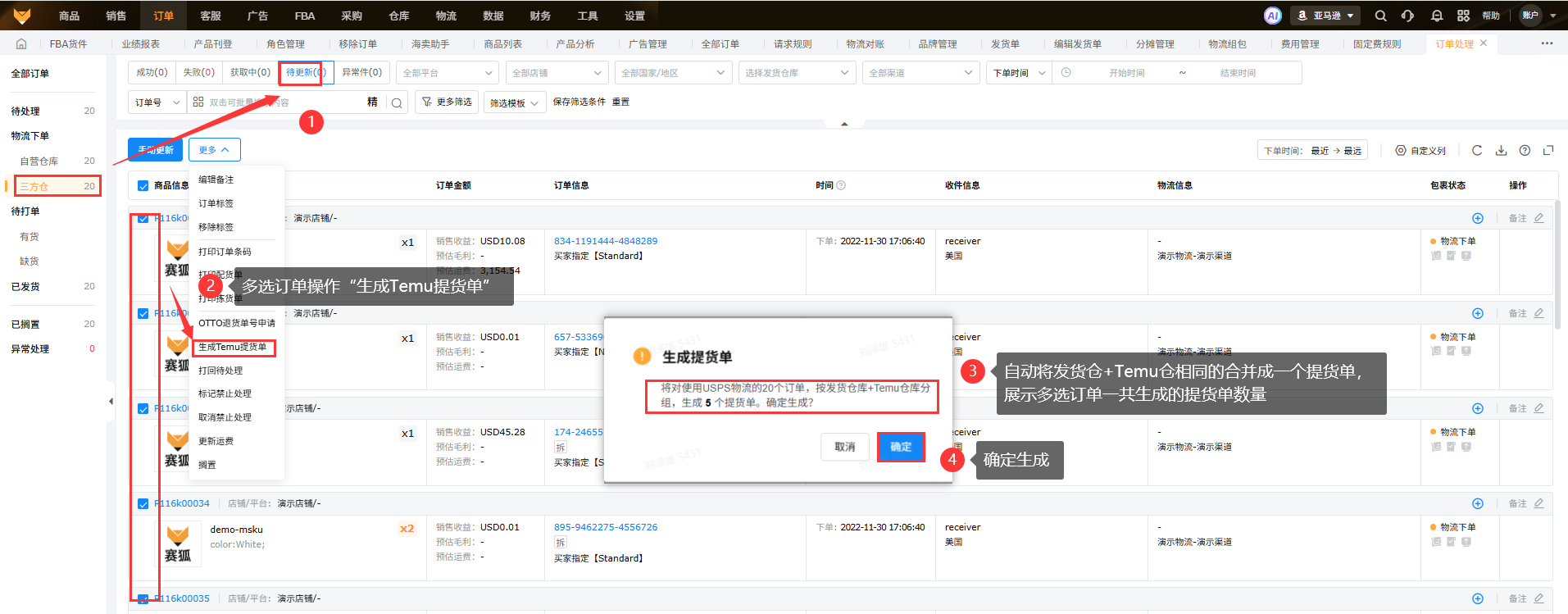Screen dimensions: 1568x614
Task: Click the 拆 tag under order 895-9462275-4556726
Action: pyautogui.click(x=561, y=542)
